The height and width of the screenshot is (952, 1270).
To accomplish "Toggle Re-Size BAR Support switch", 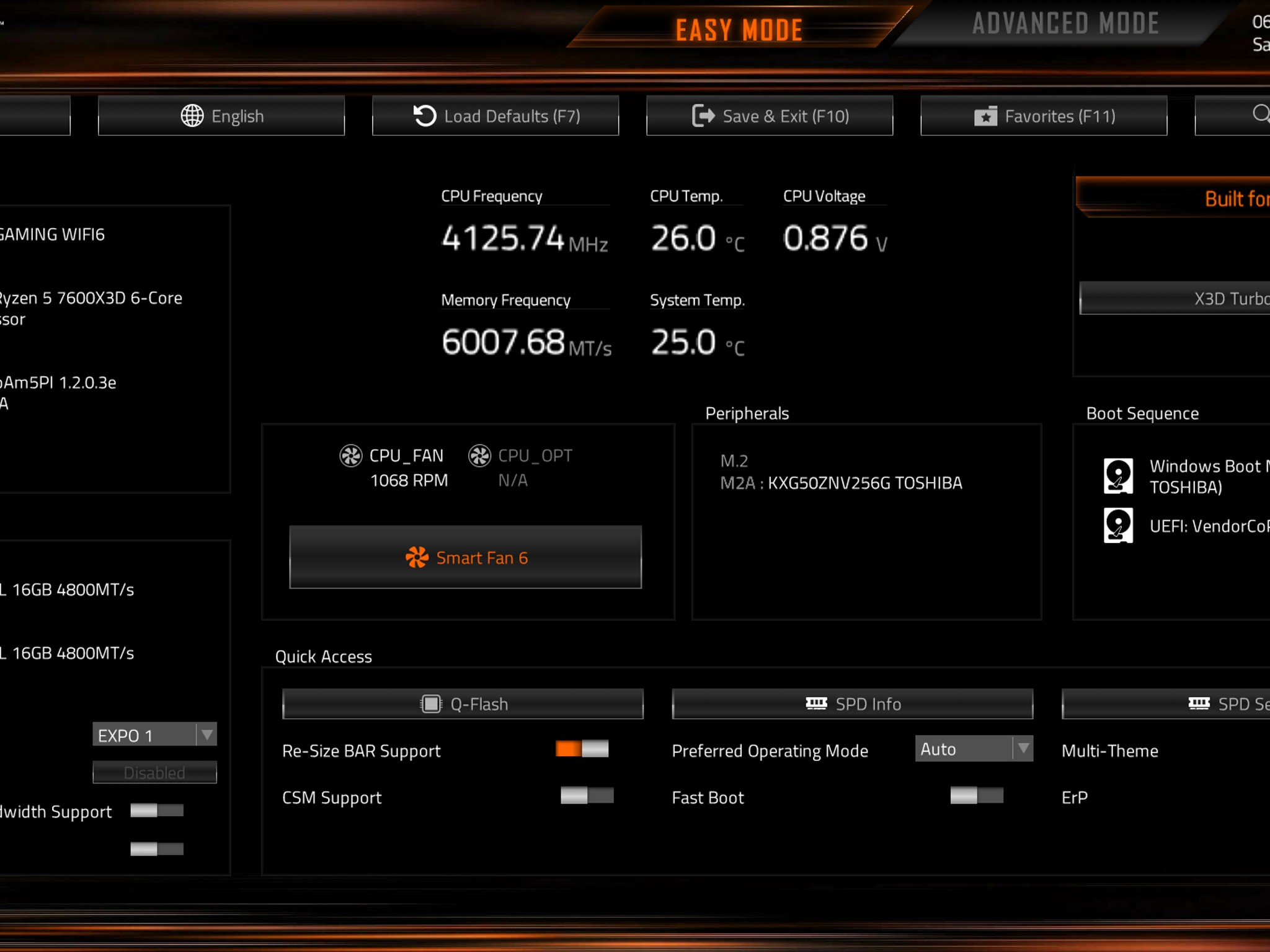I will (582, 749).
